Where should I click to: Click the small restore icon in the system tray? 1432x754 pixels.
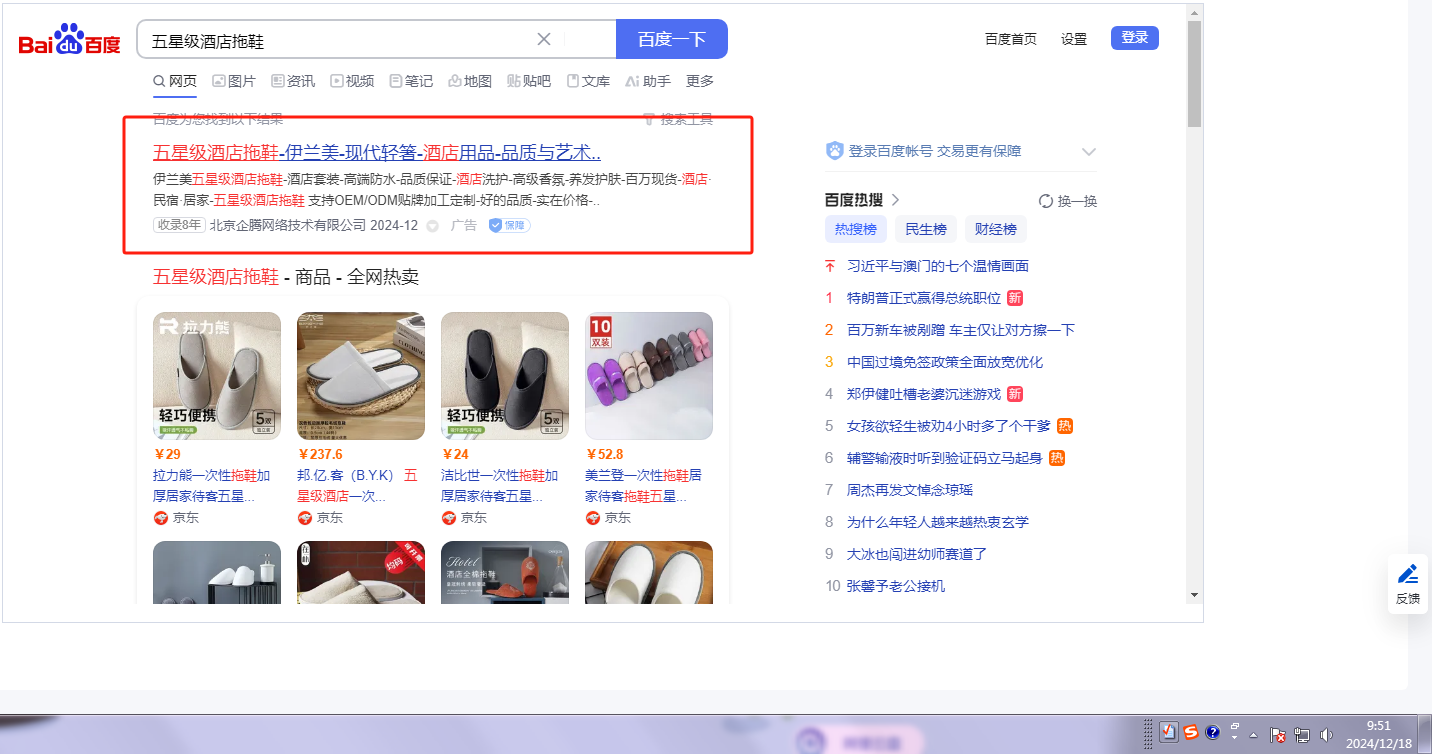[1235, 727]
